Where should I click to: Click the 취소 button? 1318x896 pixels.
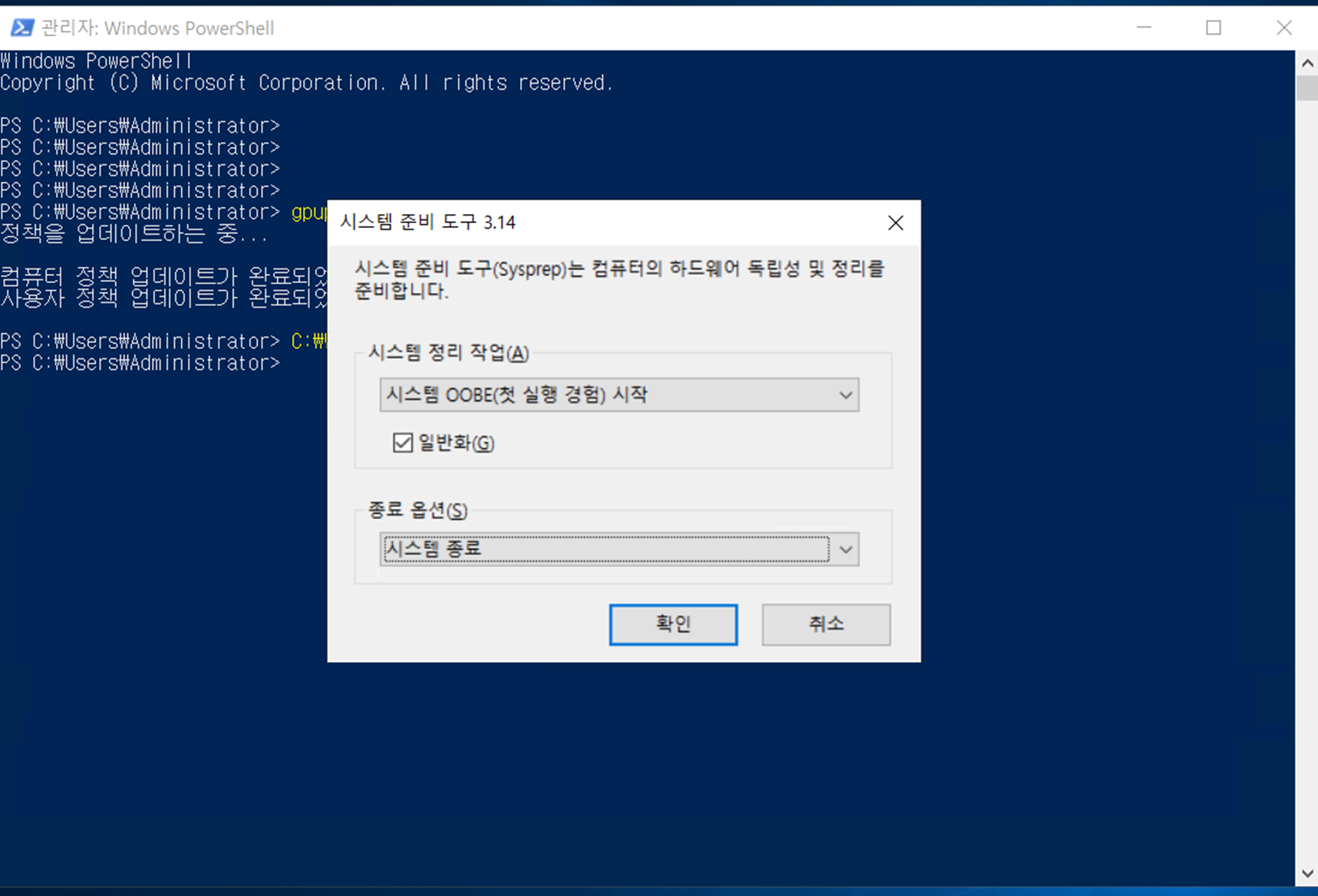pyautogui.click(x=826, y=624)
